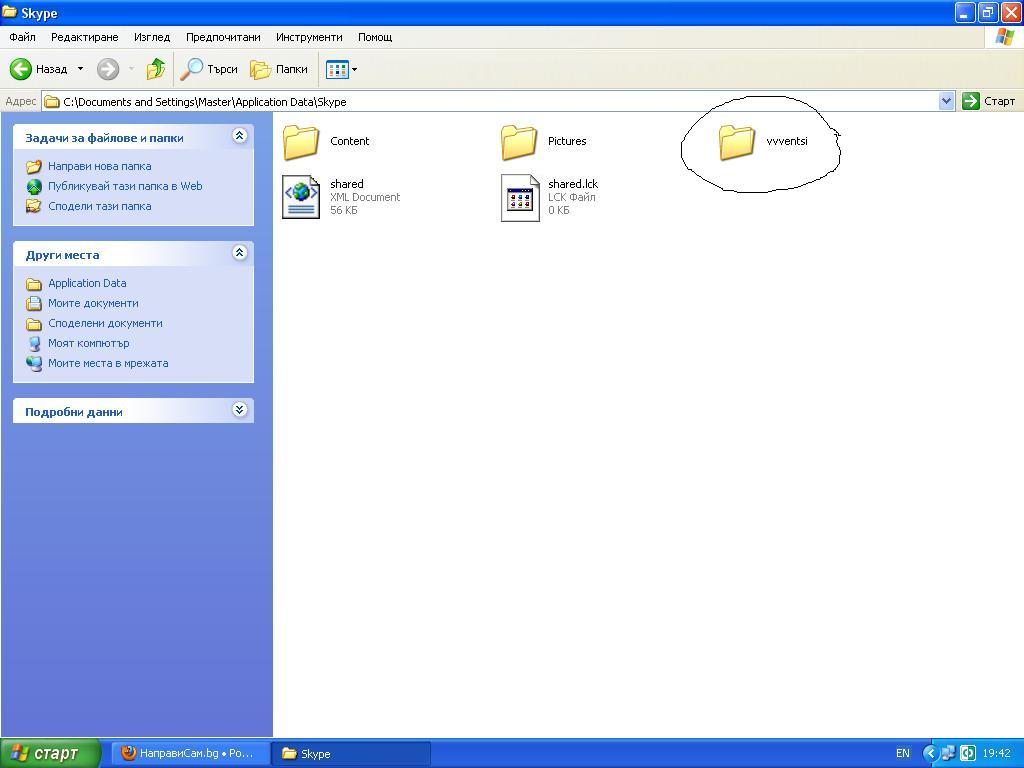Select the vvventsi folder icon
Image resolution: width=1024 pixels, height=768 pixels.
(737, 142)
